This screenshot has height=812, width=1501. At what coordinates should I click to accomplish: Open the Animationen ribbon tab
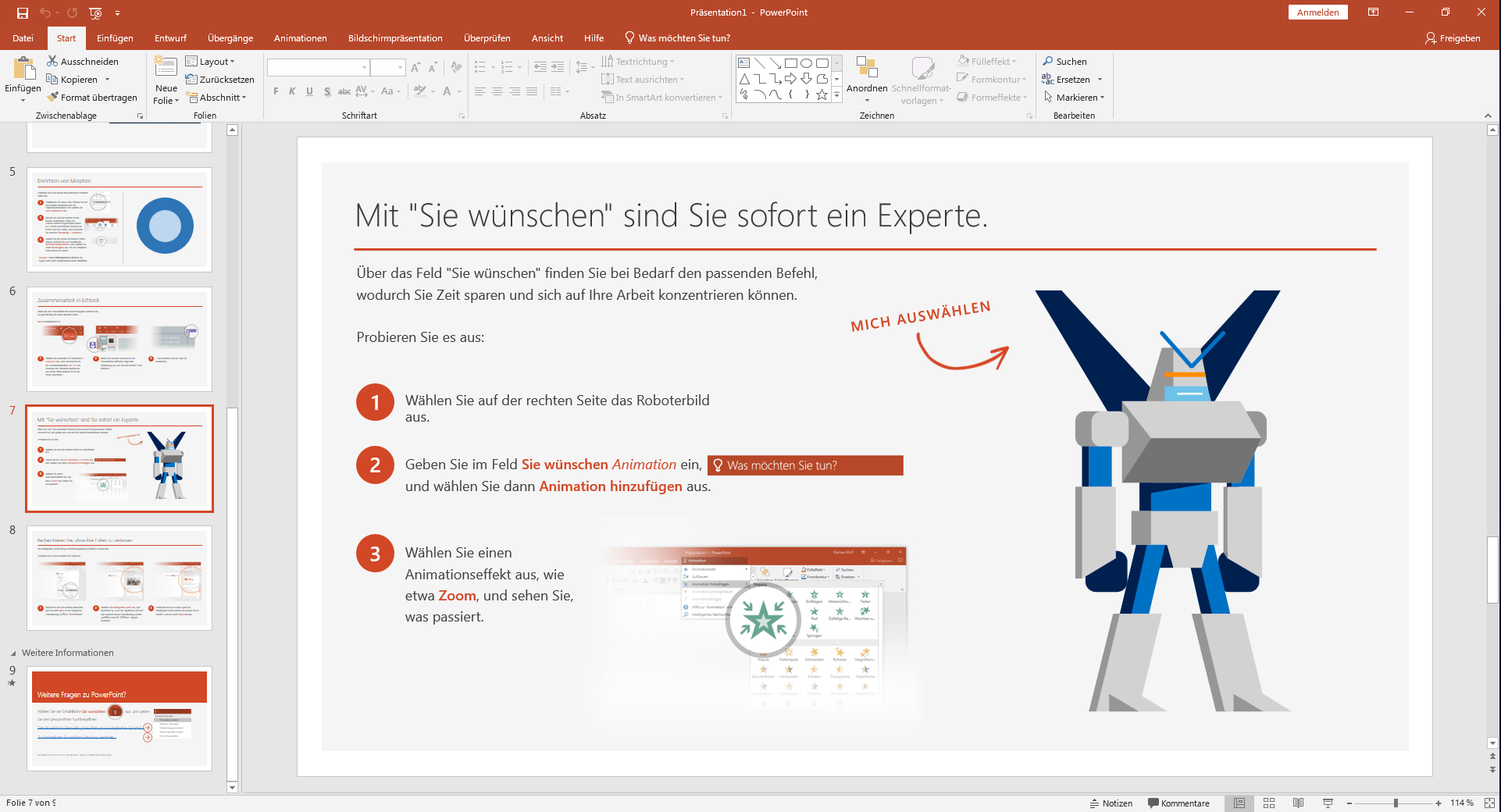[x=300, y=37]
